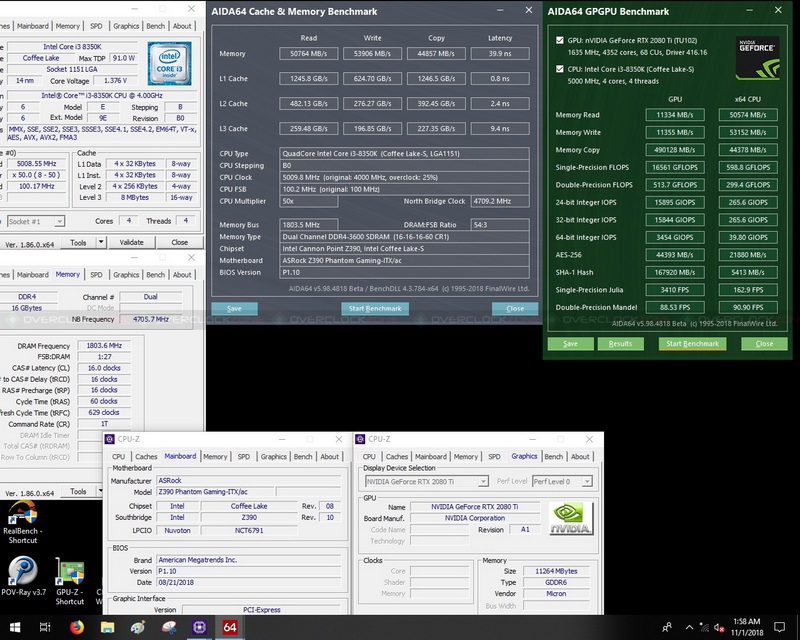800x640 pixels.
Task: Click the 'ASRock Z390 Phantom Gaming-ITX/ac' Motherboard field
Action: 405,260
